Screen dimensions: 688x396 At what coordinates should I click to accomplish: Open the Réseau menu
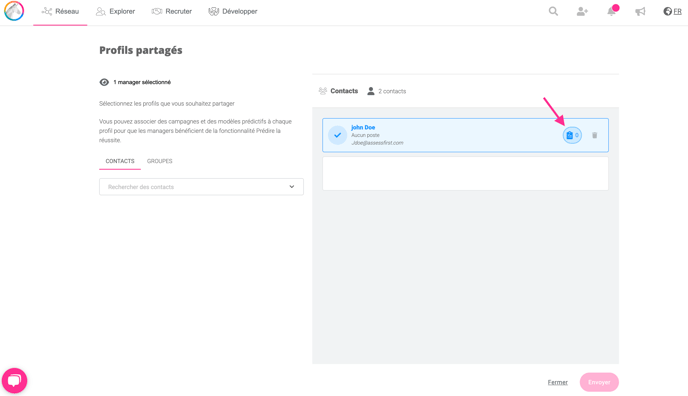tap(60, 11)
